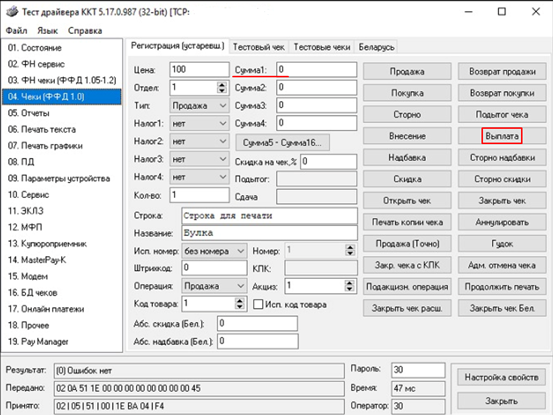Select '09. Параметры устройства' in sidebar
This screenshot has height=415, width=553.
coord(62,178)
